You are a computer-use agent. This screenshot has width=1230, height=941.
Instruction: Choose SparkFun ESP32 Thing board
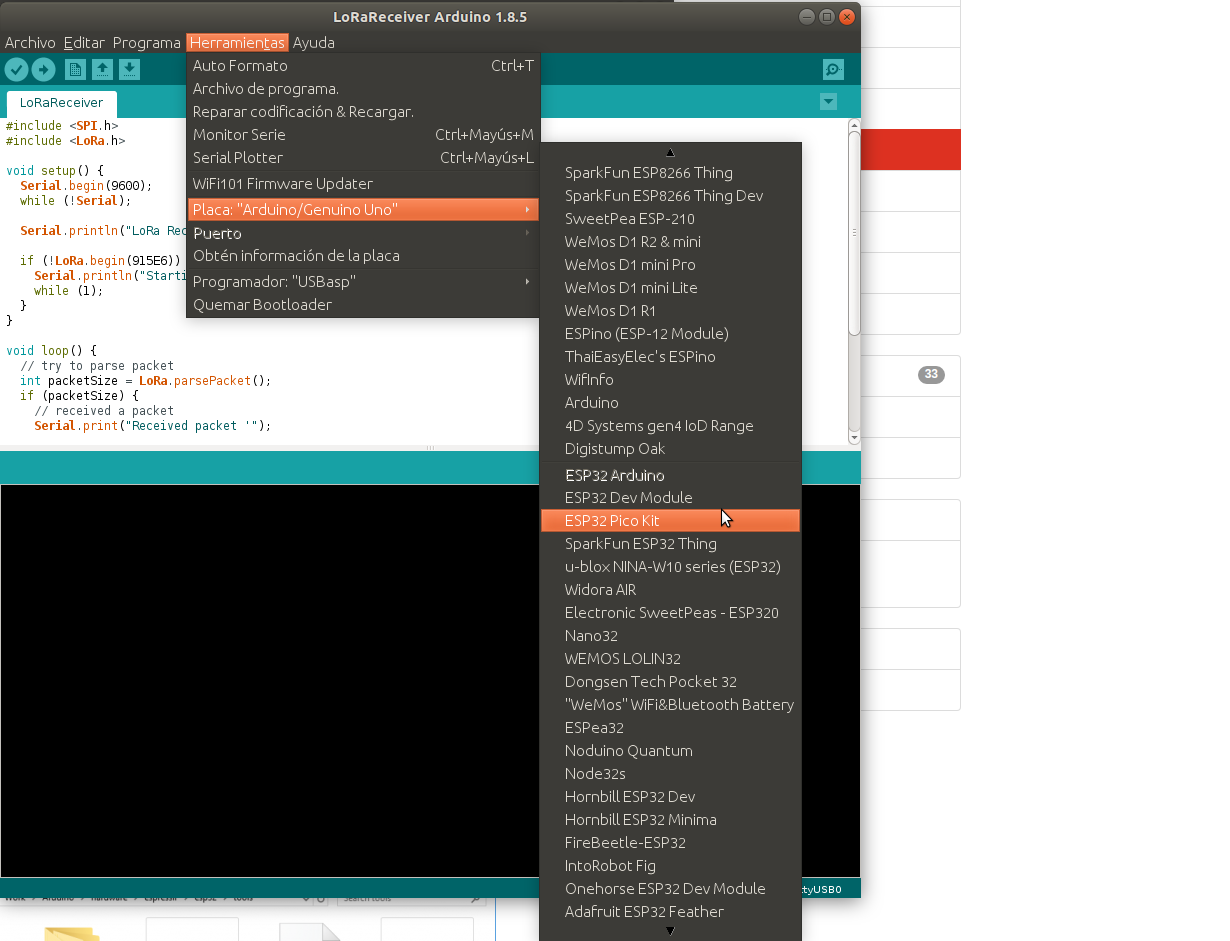coord(670,544)
